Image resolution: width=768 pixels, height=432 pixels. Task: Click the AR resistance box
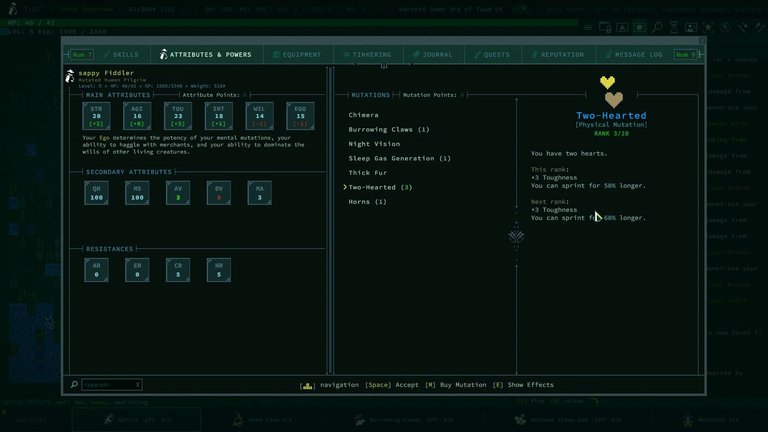[97, 268]
